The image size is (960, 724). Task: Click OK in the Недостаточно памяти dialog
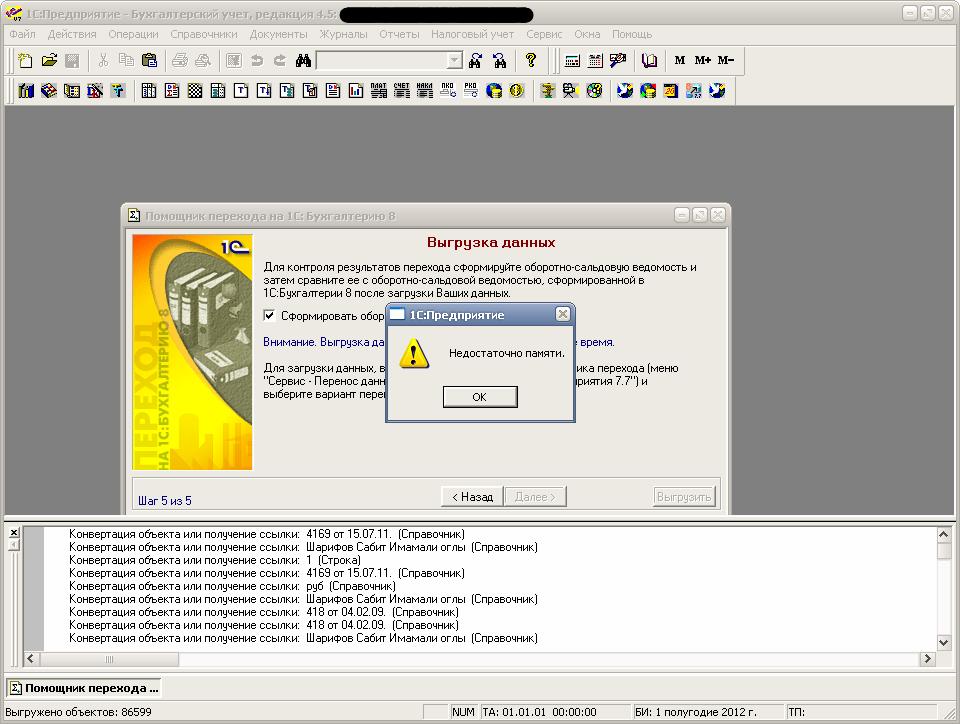pos(480,397)
